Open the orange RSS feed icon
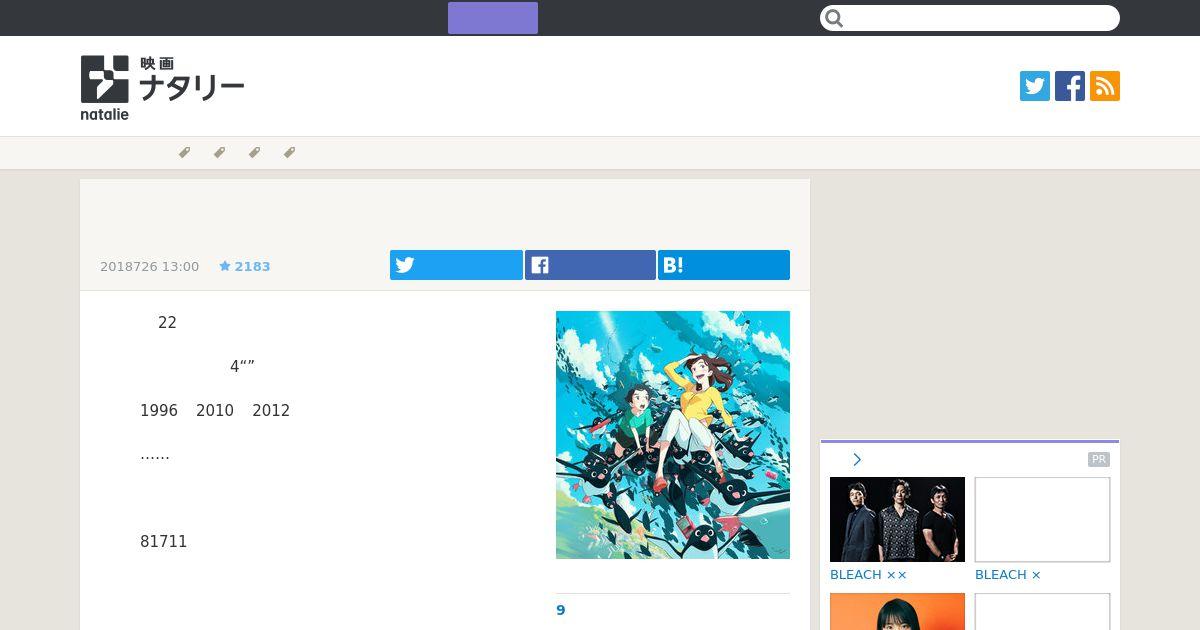This screenshot has height=630, width=1200. coord(1105,86)
